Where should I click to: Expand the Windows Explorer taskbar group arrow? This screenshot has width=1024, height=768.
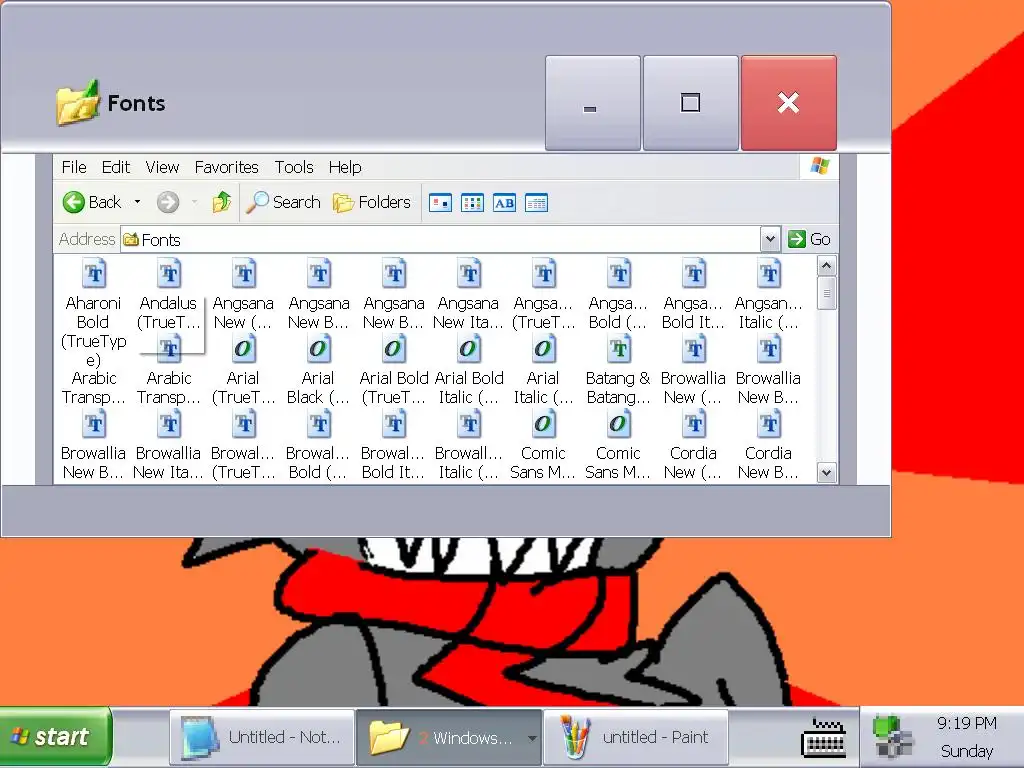click(x=533, y=738)
